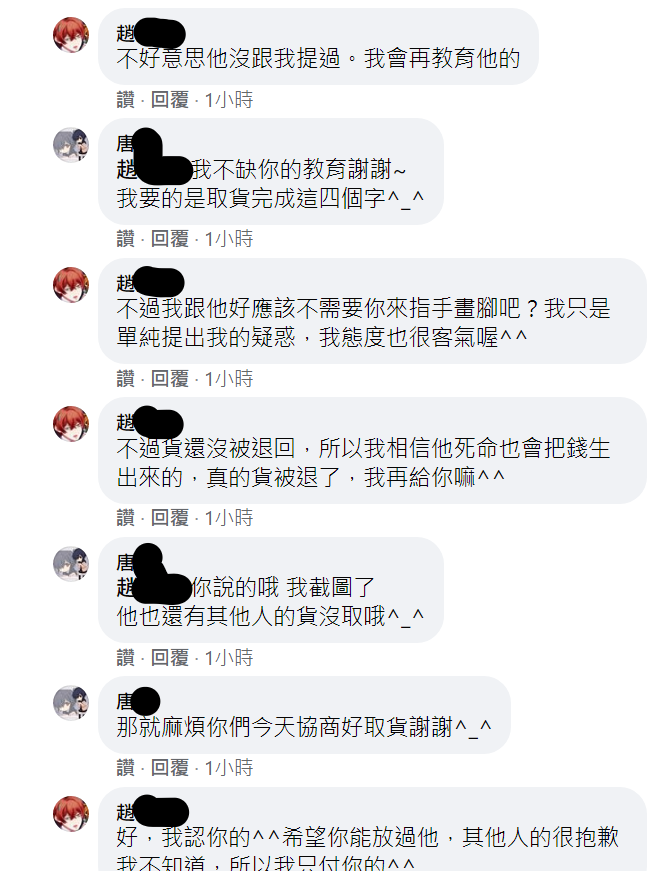Reply to the comment 真的貨被退了

170,518
